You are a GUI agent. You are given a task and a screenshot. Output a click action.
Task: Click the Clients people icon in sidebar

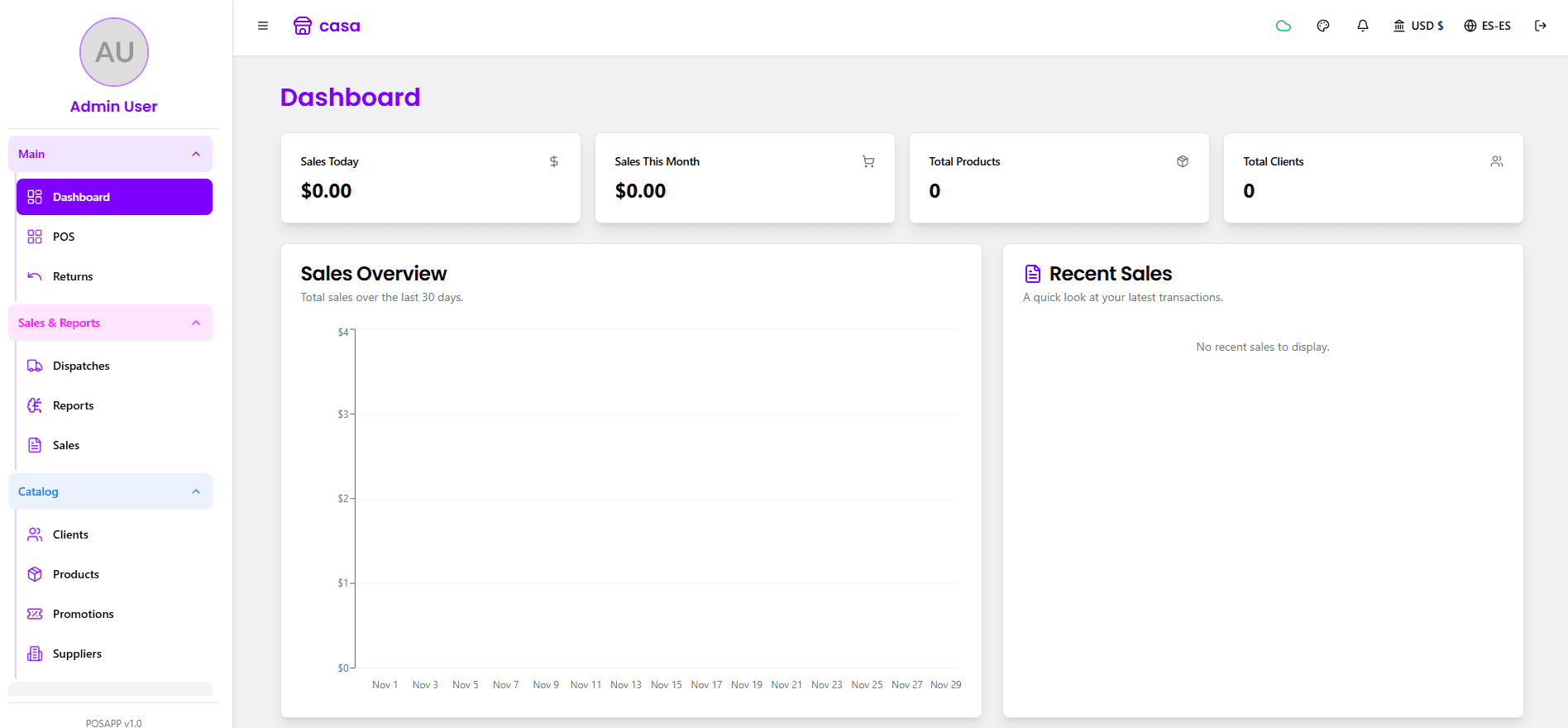35,534
